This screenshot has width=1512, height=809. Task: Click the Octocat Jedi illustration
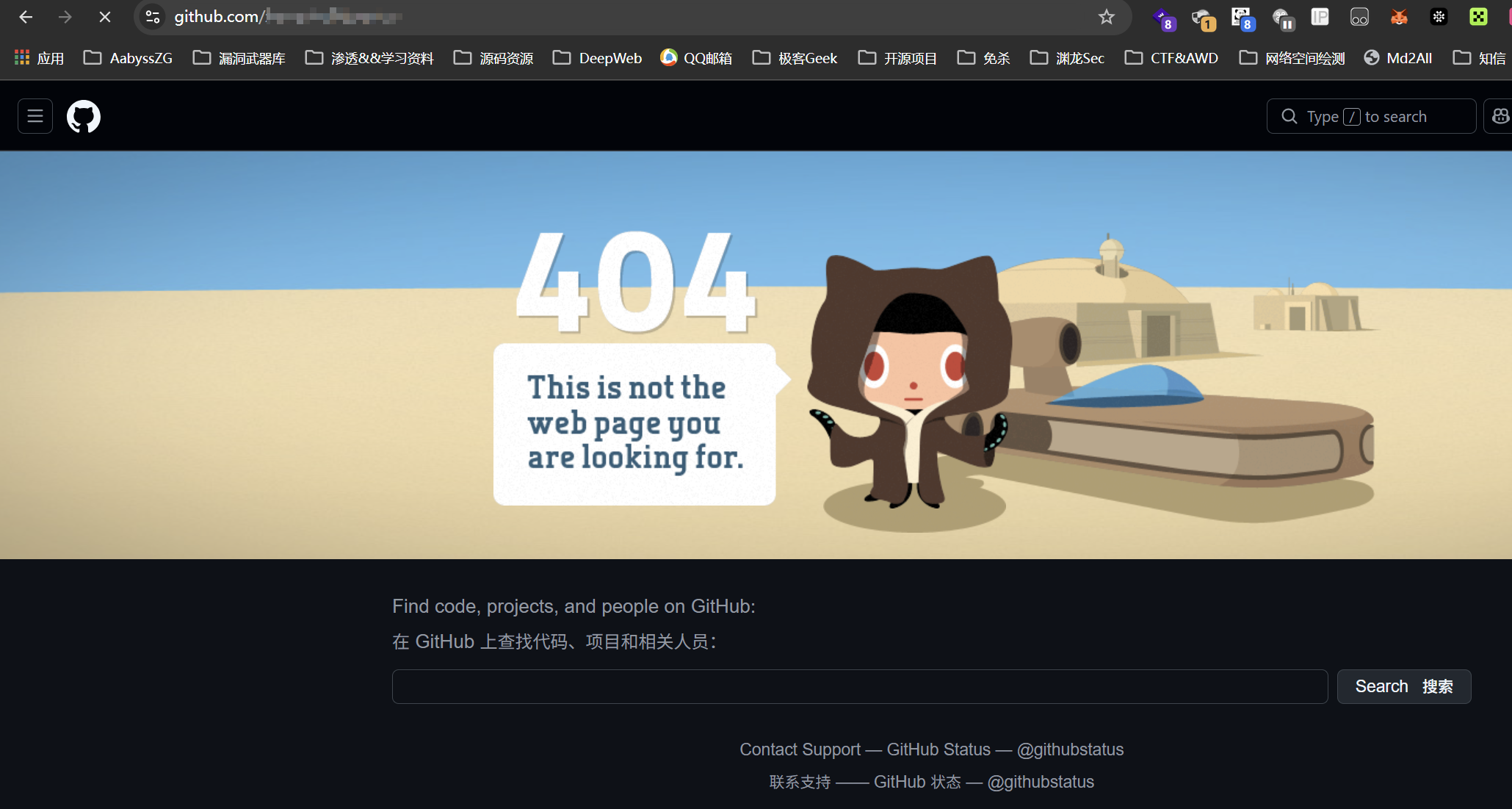click(911, 381)
